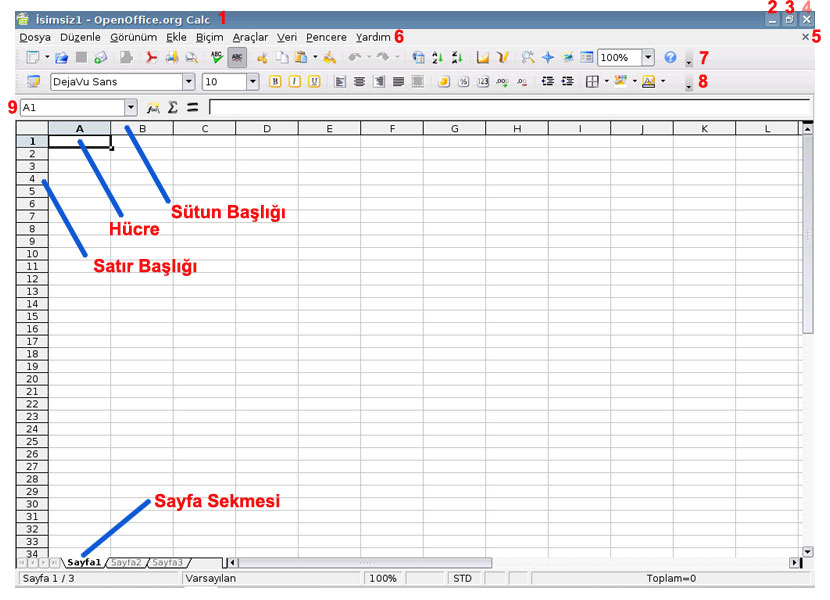Click Sort Descending icon
The image size is (830, 600).
click(x=457, y=57)
